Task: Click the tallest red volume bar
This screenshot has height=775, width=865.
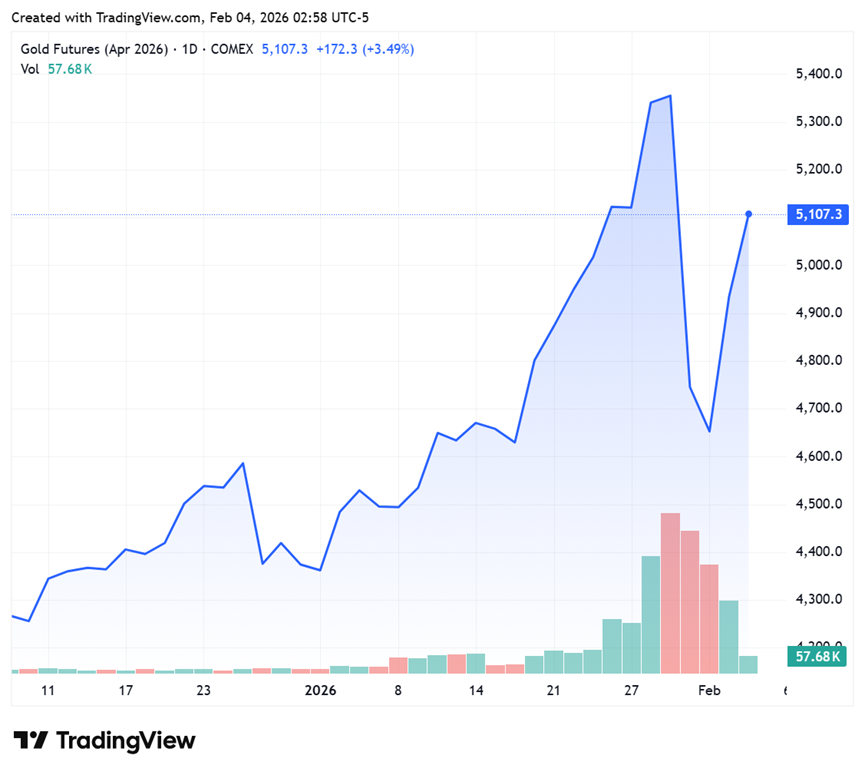Action: point(670,592)
